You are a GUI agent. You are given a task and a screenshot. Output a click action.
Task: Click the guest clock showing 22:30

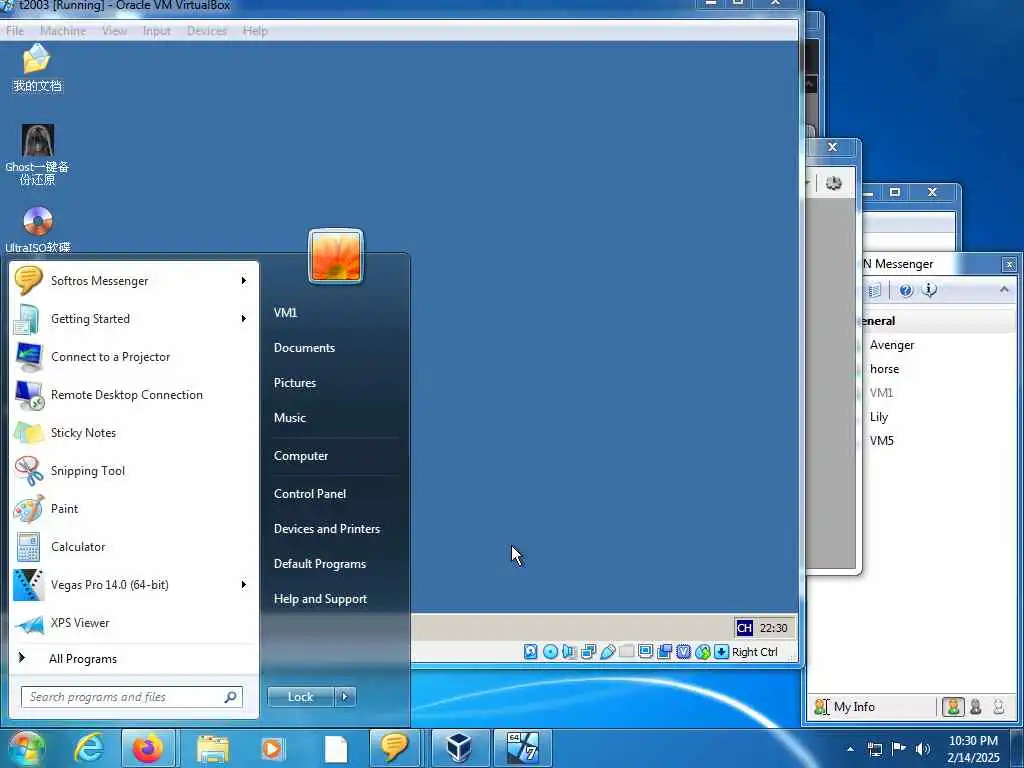(x=774, y=628)
